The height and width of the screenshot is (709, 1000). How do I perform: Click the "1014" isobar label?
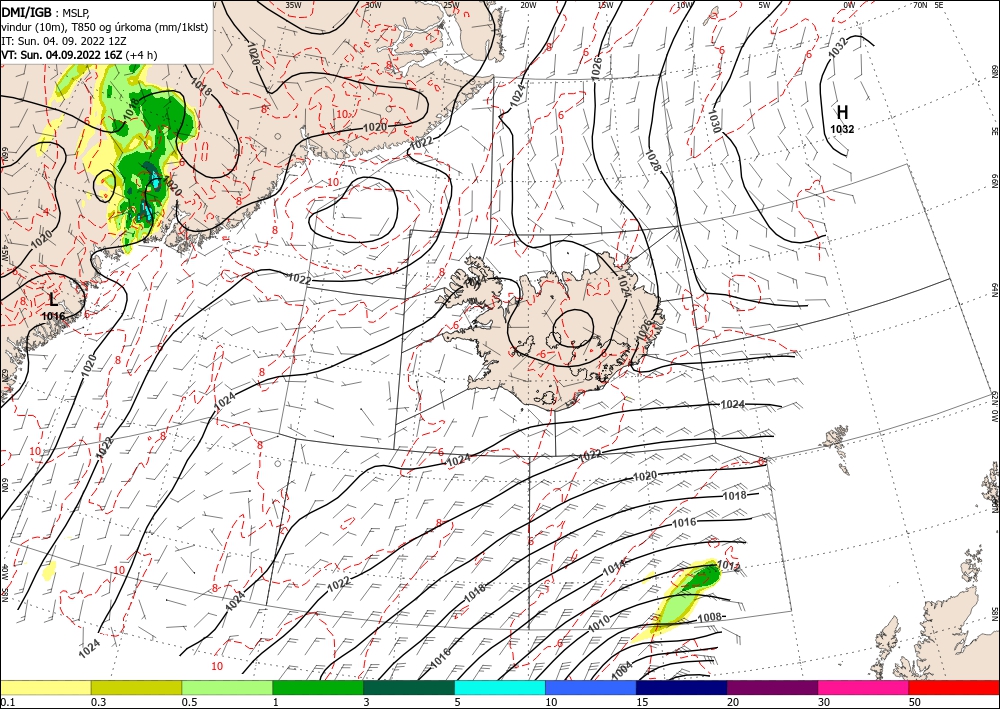tap(614, 567)
